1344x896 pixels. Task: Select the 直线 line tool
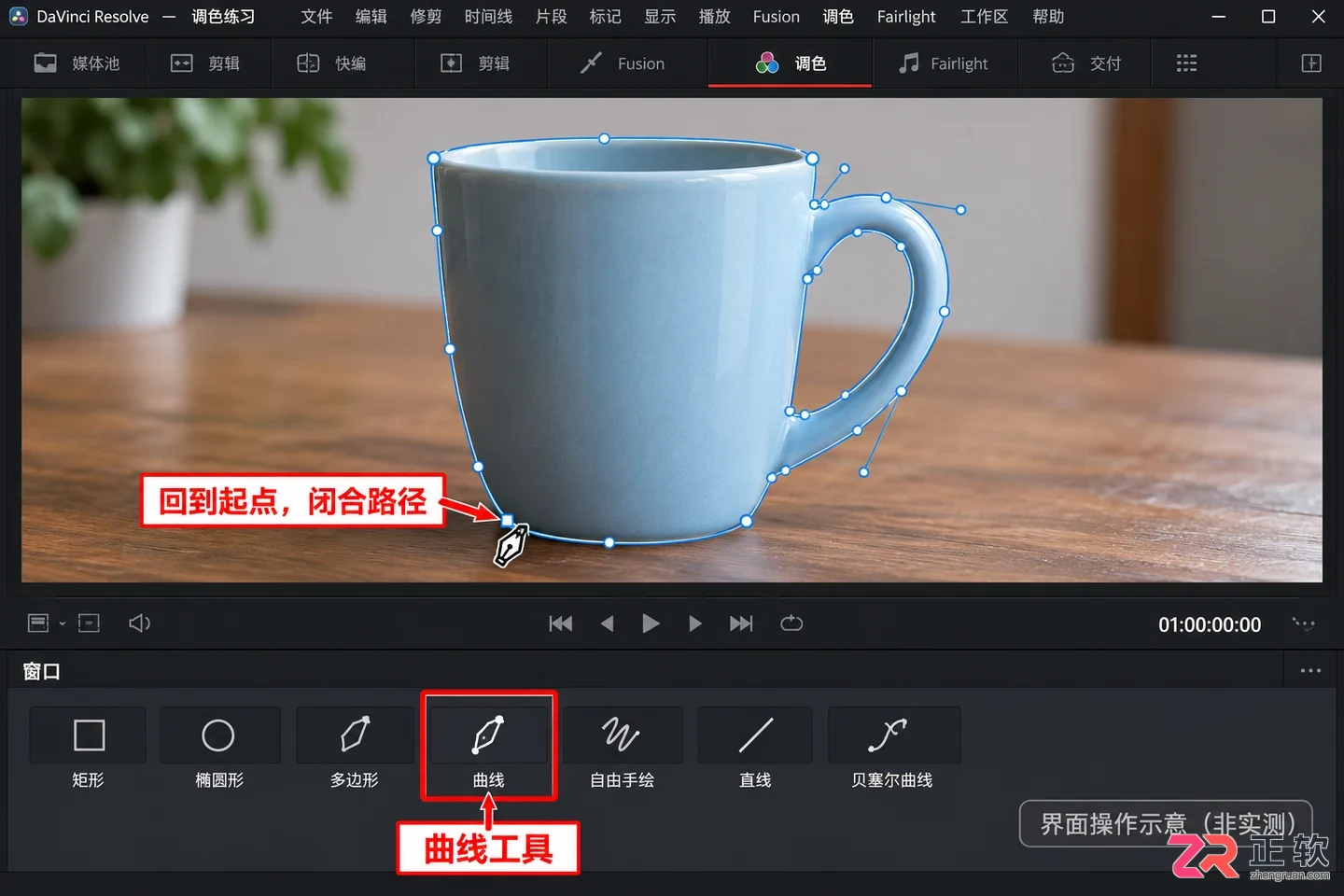(755, 749)
